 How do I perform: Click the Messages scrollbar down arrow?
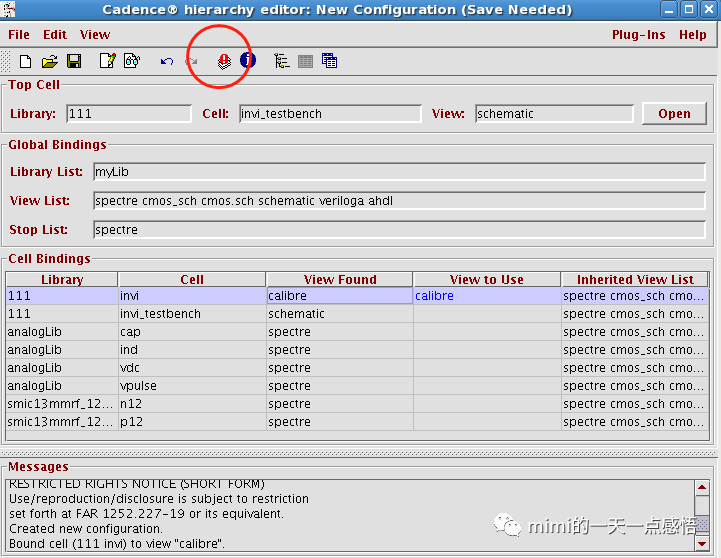click(702, 544)
